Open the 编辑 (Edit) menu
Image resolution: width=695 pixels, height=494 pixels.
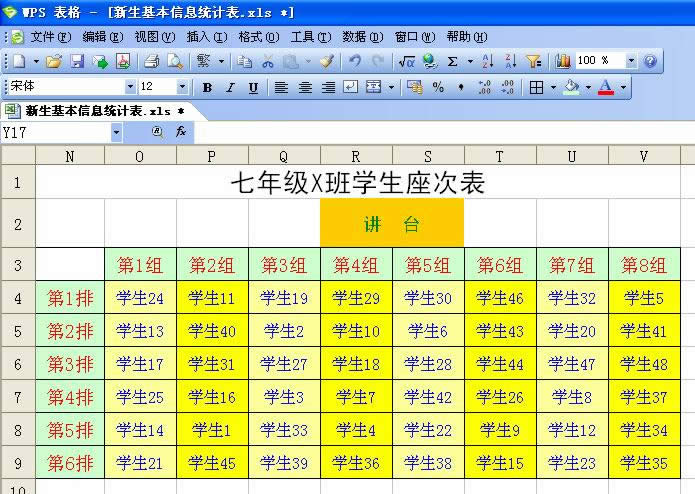(x=103, y=37)
